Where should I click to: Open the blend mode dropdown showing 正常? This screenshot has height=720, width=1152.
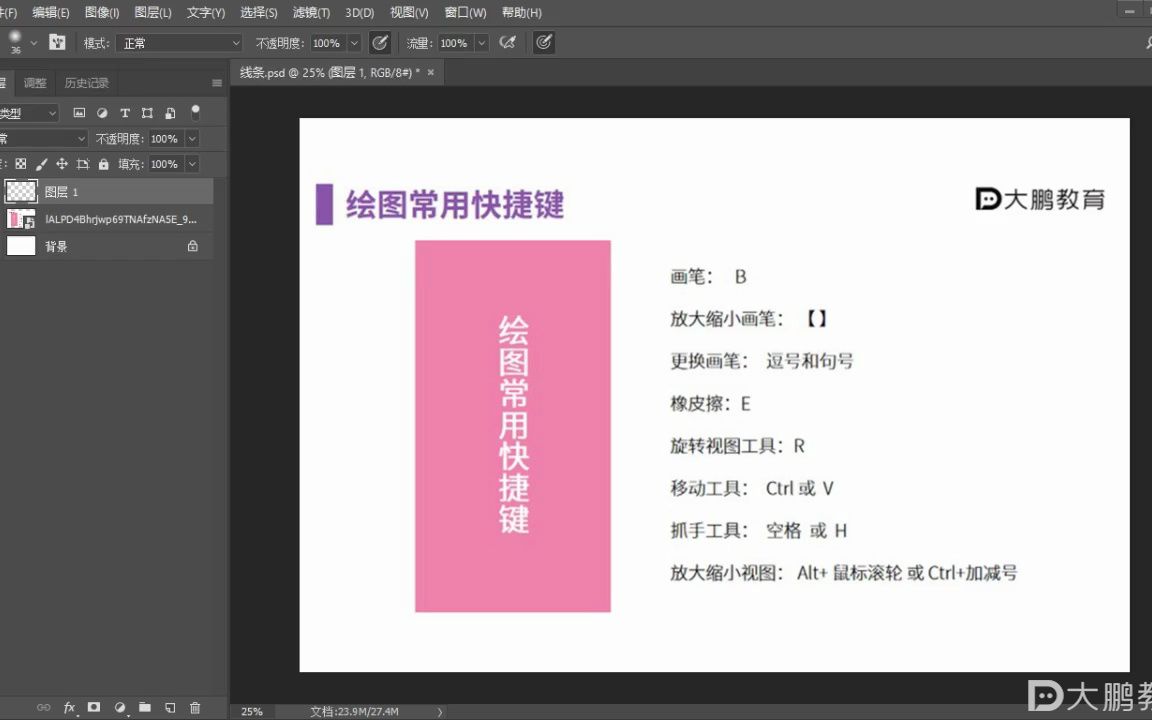[178, 43]
